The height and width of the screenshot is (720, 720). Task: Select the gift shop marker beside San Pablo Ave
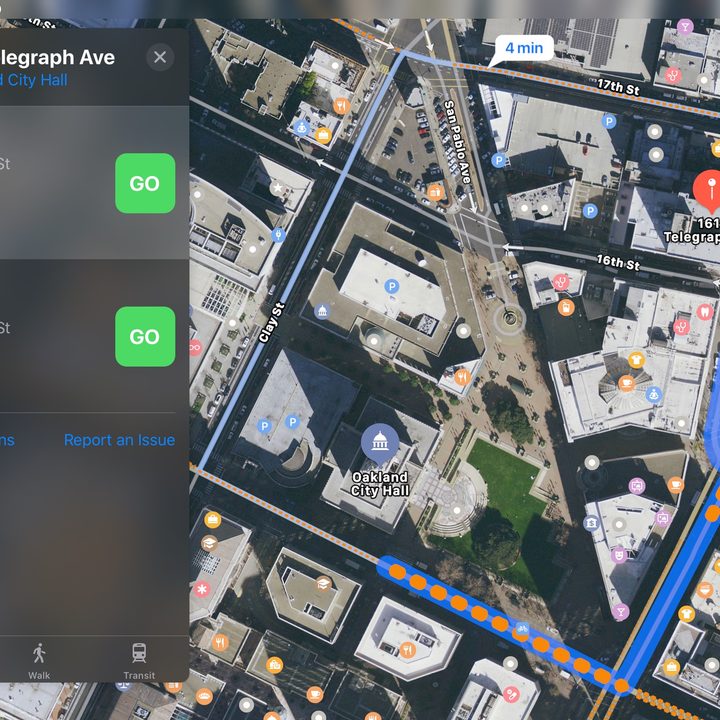pos(435,191)
